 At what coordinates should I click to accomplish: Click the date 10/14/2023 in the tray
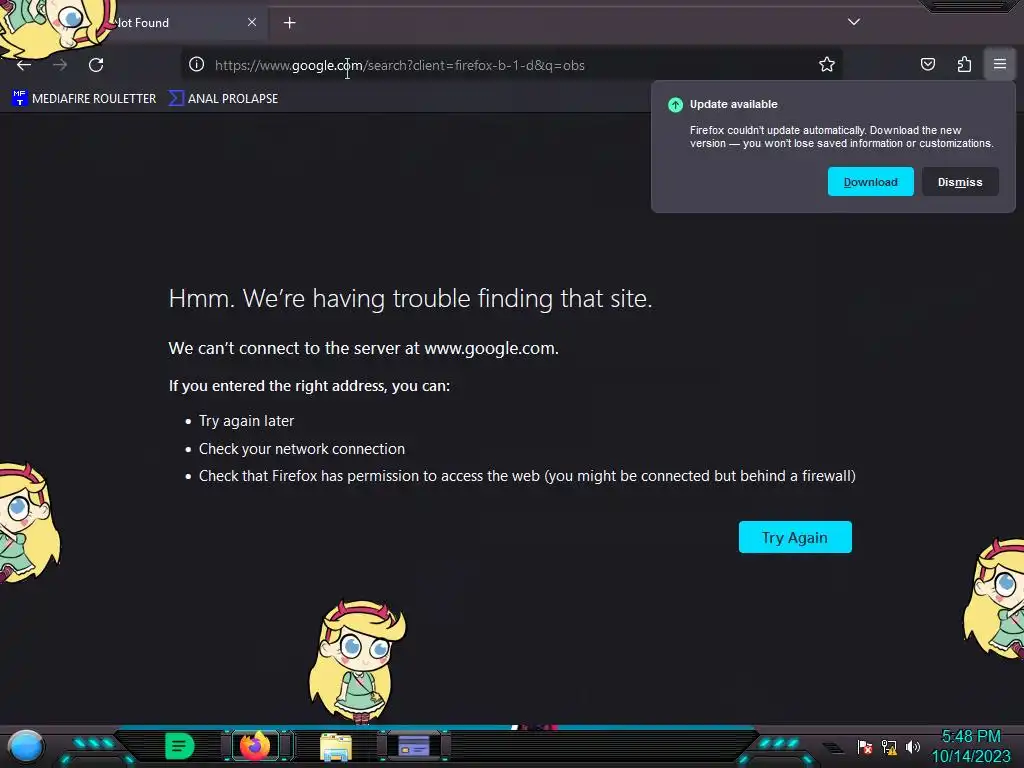(x=971, y=757)
